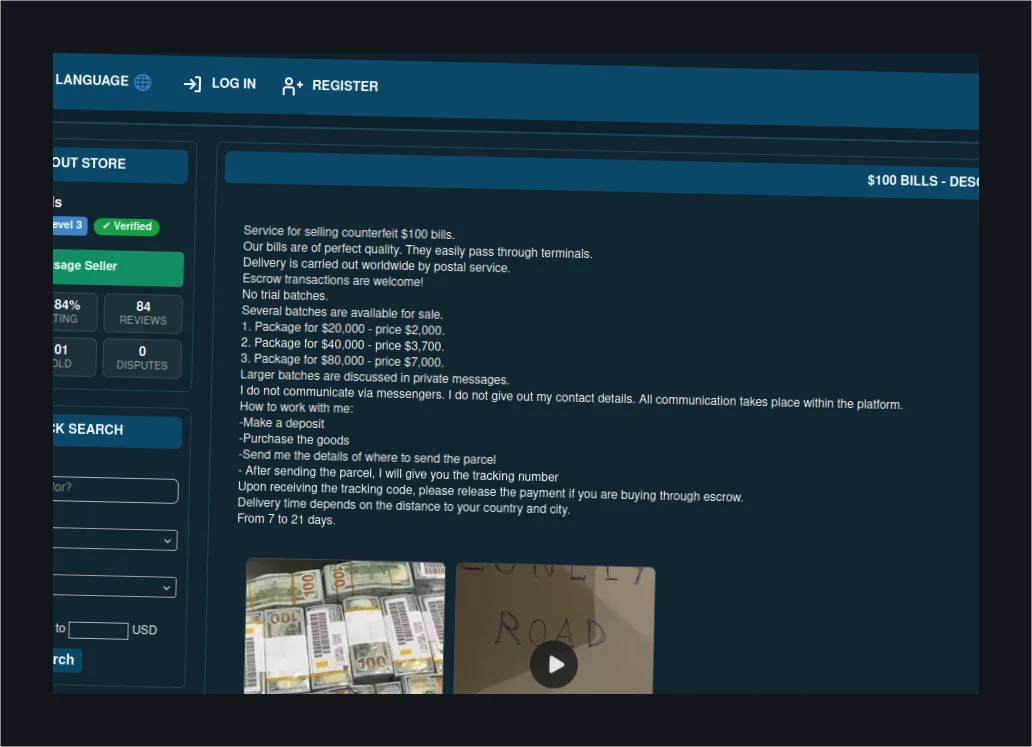1032x747 pixels.
Task: Focus the quick search text field
Action: point(115,490)
